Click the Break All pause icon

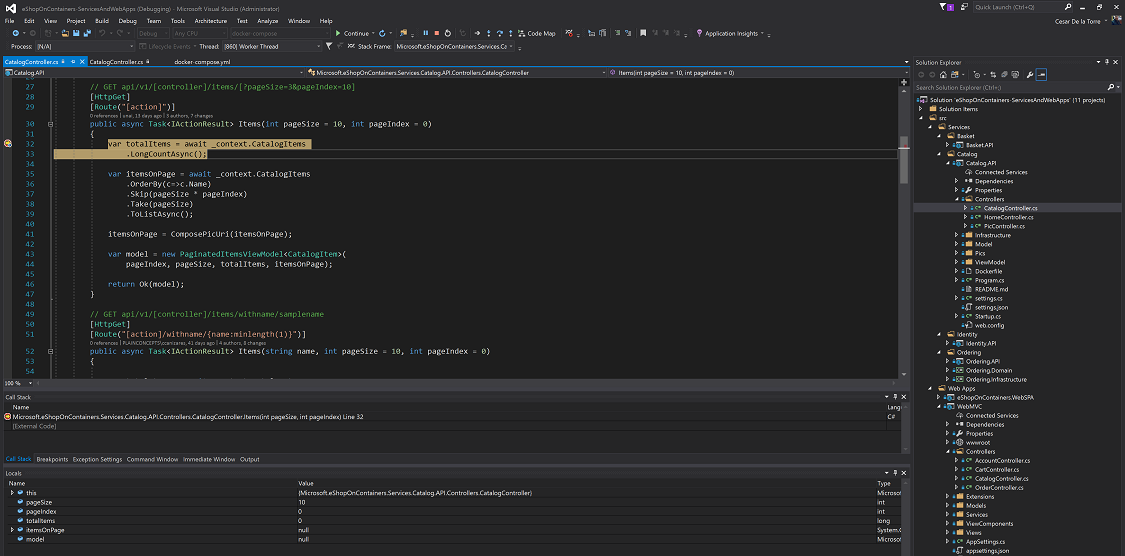424,33
